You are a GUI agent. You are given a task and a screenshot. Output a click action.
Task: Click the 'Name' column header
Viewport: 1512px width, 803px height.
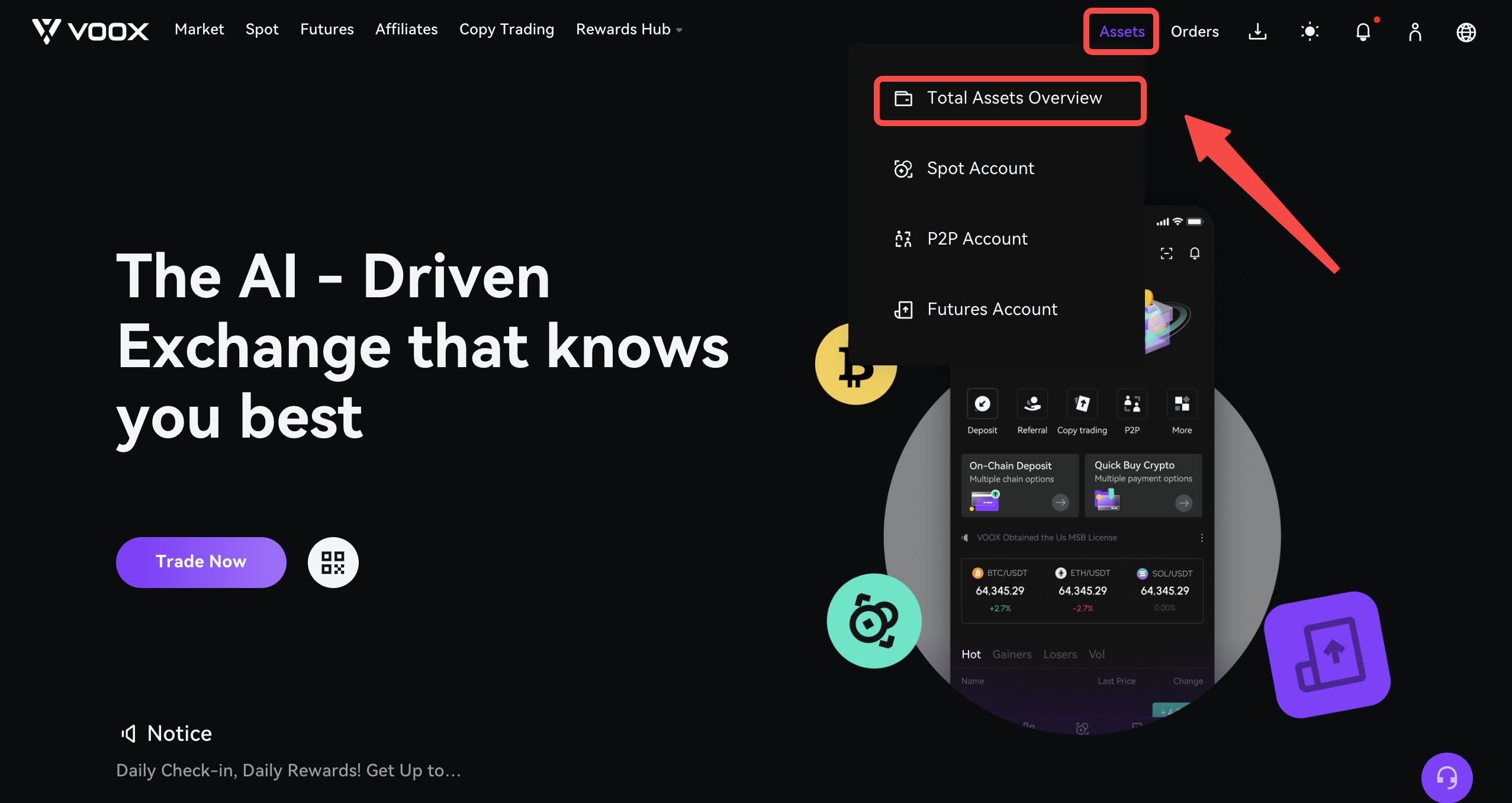tap(973, 681)
